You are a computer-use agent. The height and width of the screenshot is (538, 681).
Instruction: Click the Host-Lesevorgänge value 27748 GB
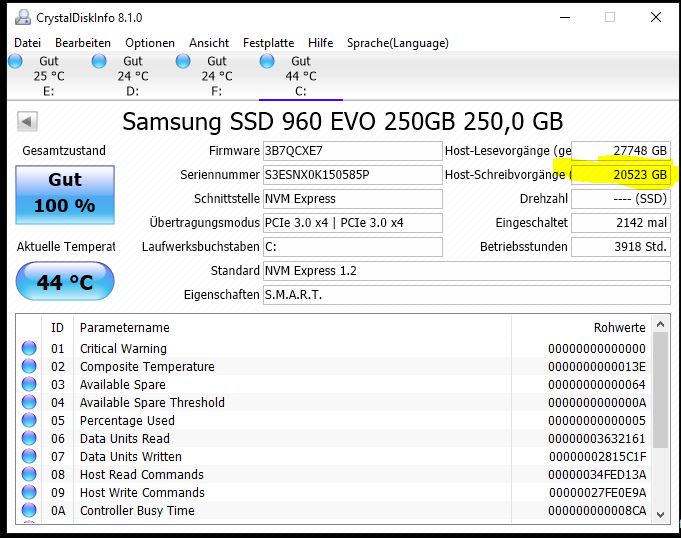click(621, 151)
